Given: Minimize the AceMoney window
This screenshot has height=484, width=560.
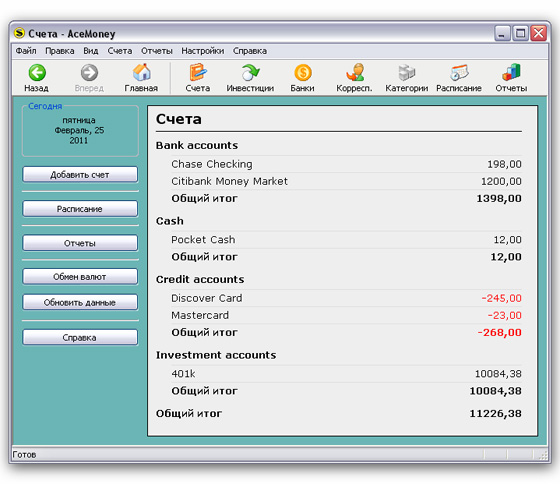Looking at the screenshot, I should click(x=502, y=34).
